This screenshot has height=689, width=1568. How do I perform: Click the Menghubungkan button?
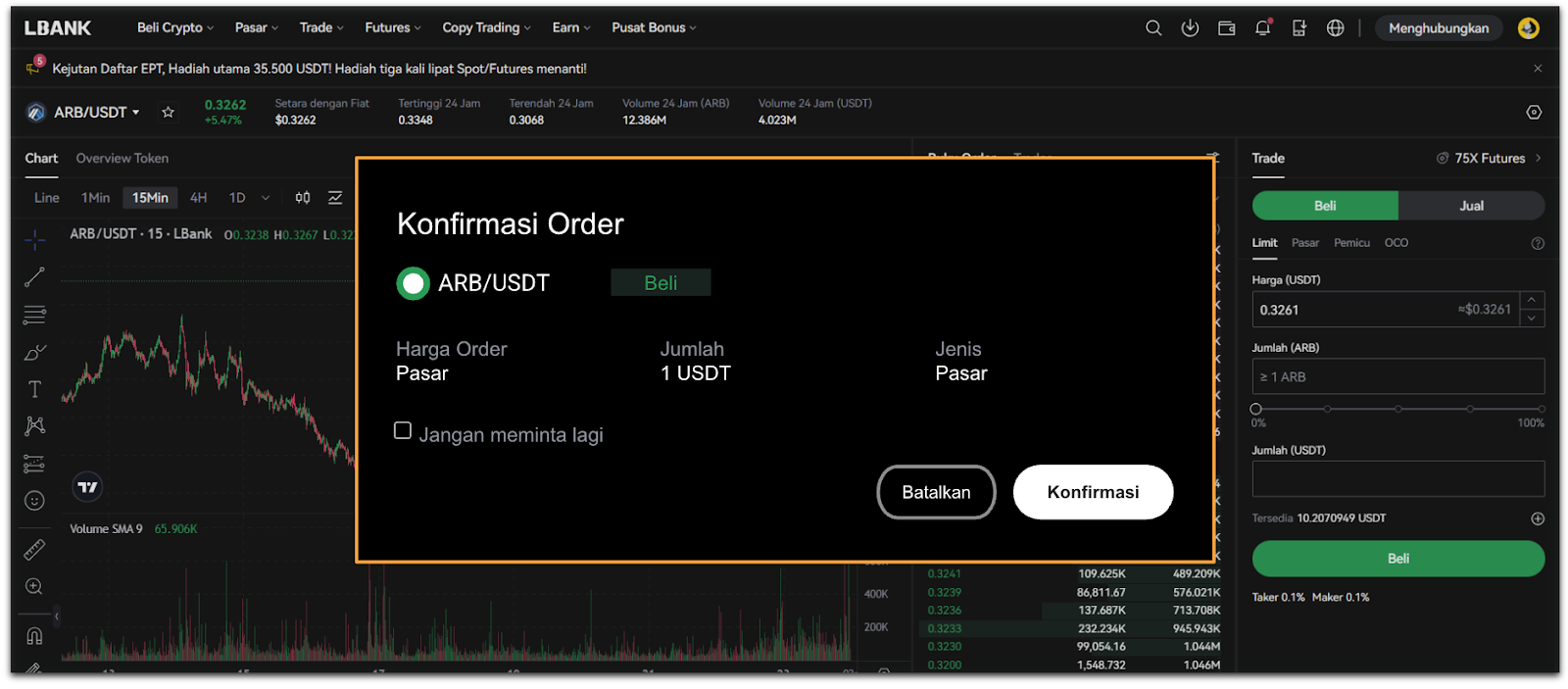(x=1439, y=28)
